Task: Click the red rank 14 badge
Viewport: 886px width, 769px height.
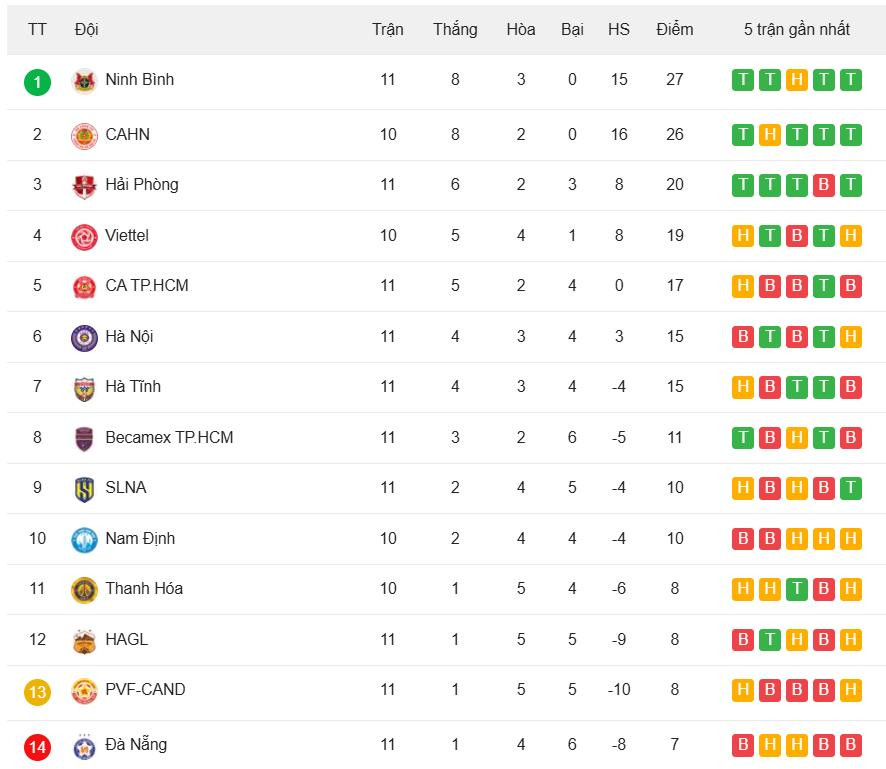Action: 37,746
